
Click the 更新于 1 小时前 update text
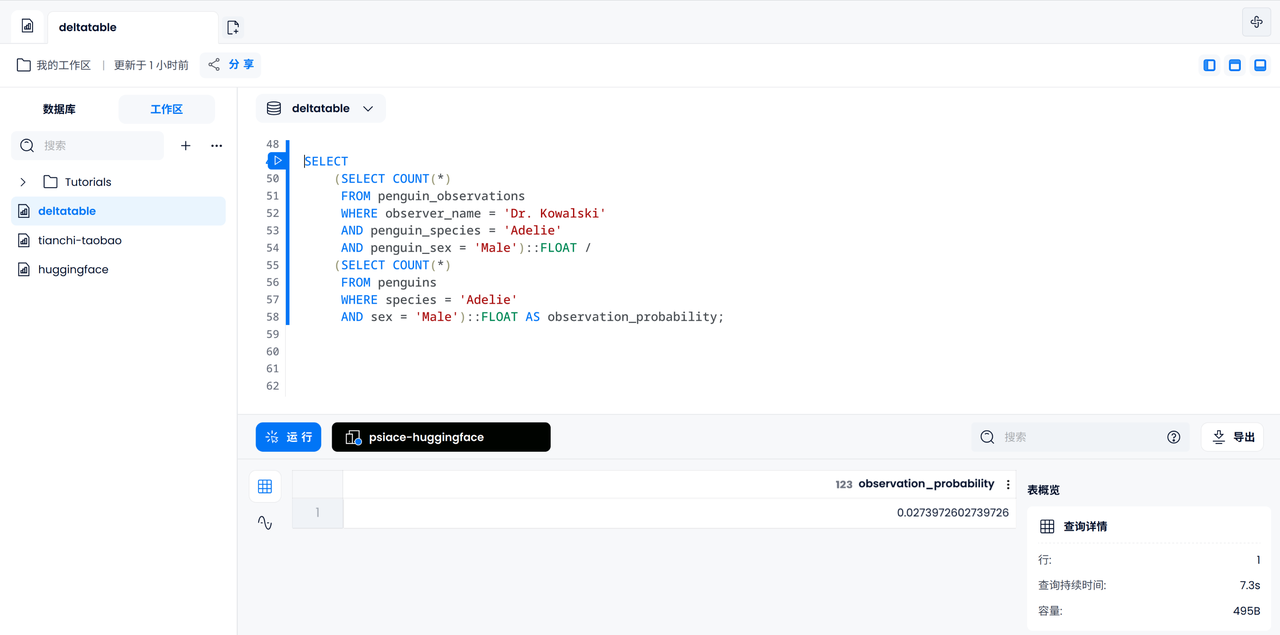point(151,65)
